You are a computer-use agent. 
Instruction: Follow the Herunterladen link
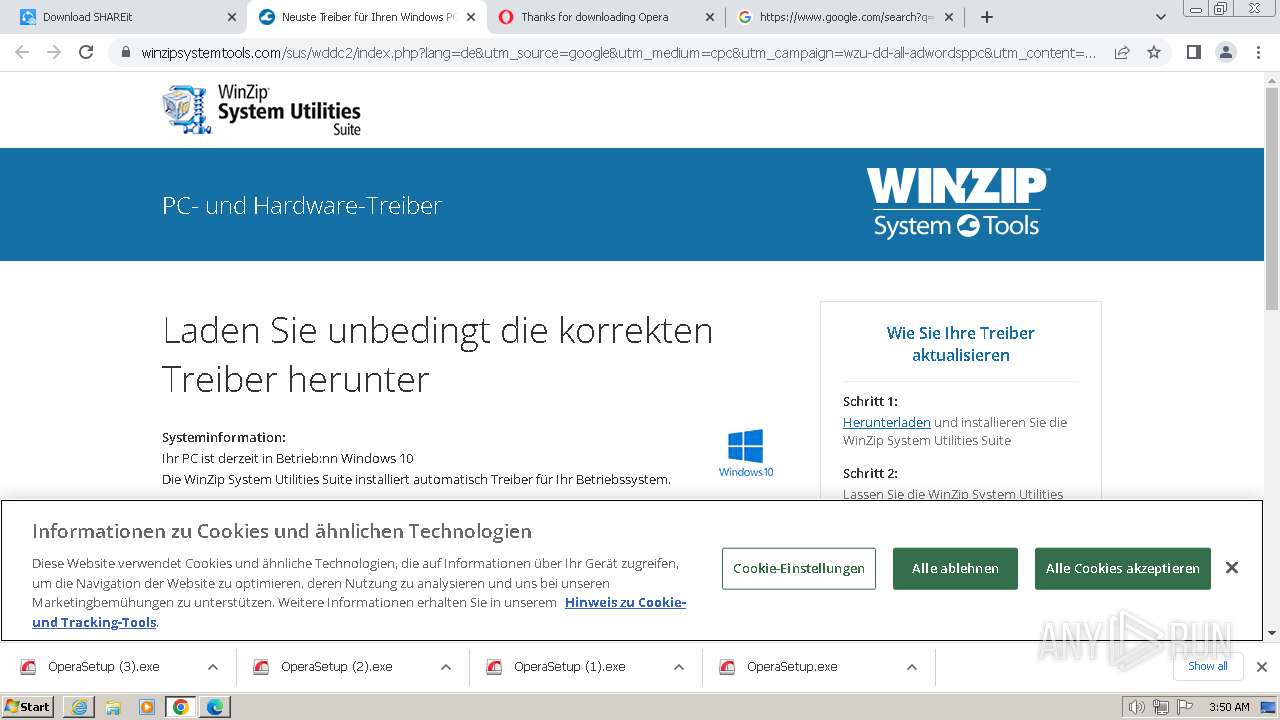[x=886, y=422]
